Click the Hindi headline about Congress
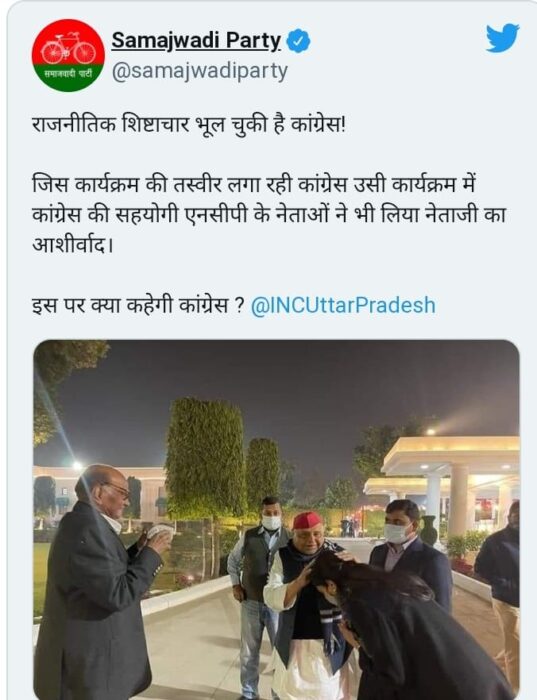 [189, 125]
